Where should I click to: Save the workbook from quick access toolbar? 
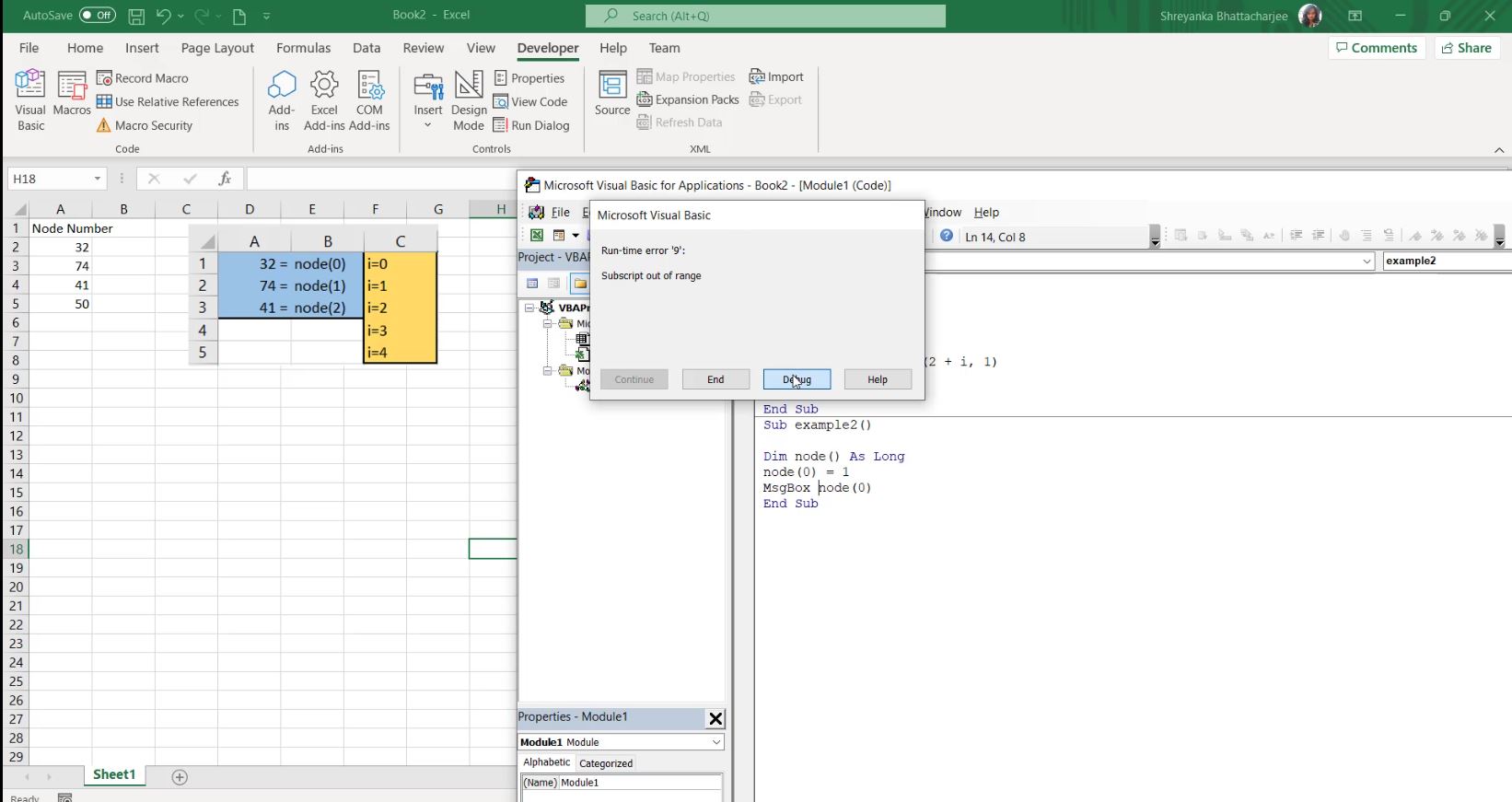(x=136, y=16)
